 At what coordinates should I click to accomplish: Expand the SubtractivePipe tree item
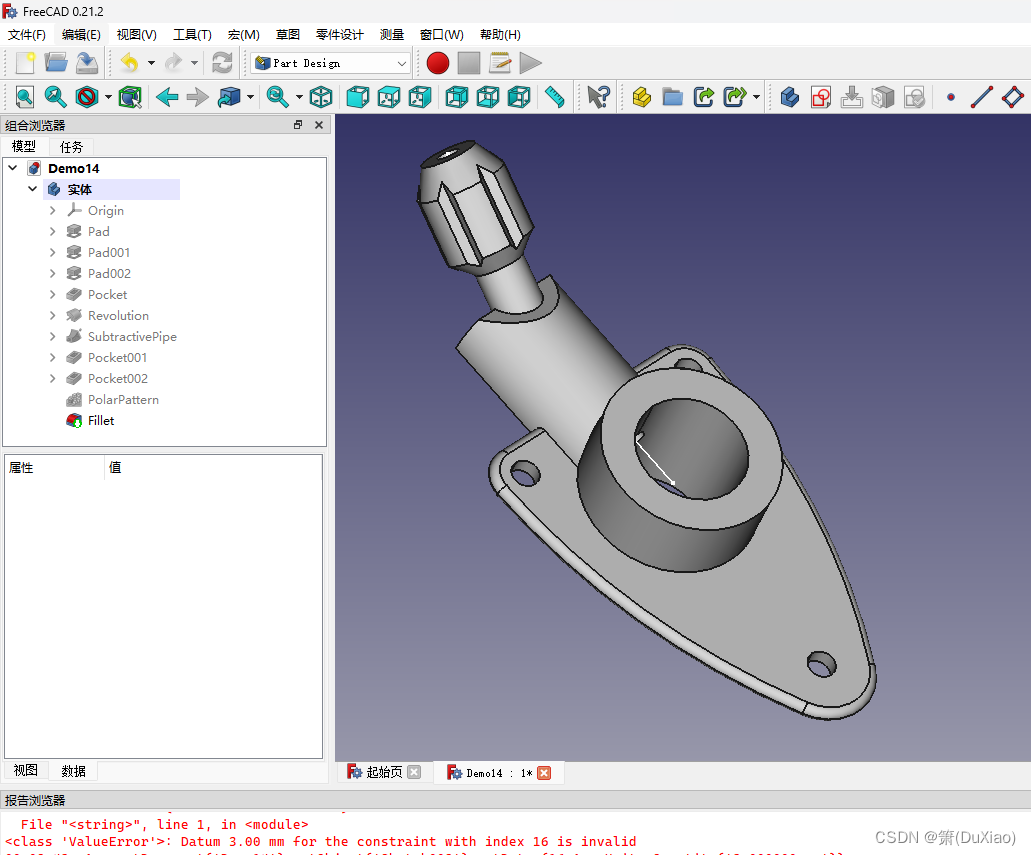53,337
